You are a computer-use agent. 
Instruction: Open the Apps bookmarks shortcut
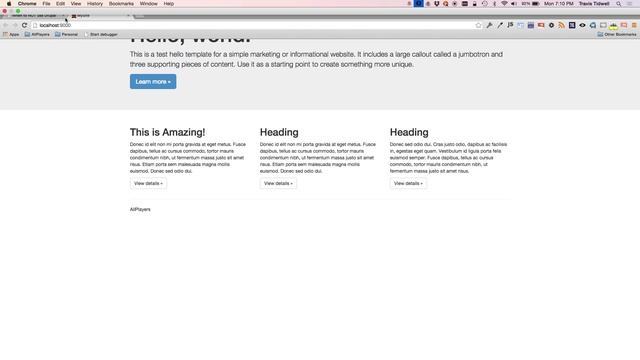point(11,35)
